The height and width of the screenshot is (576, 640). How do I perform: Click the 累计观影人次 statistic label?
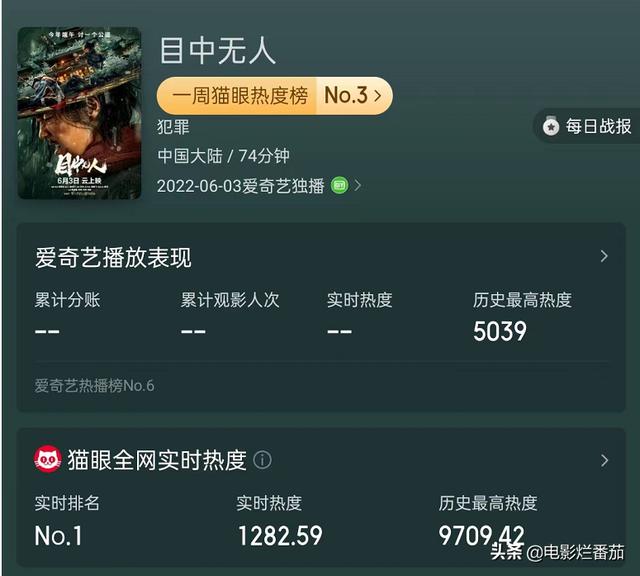[x=230, y=300]
